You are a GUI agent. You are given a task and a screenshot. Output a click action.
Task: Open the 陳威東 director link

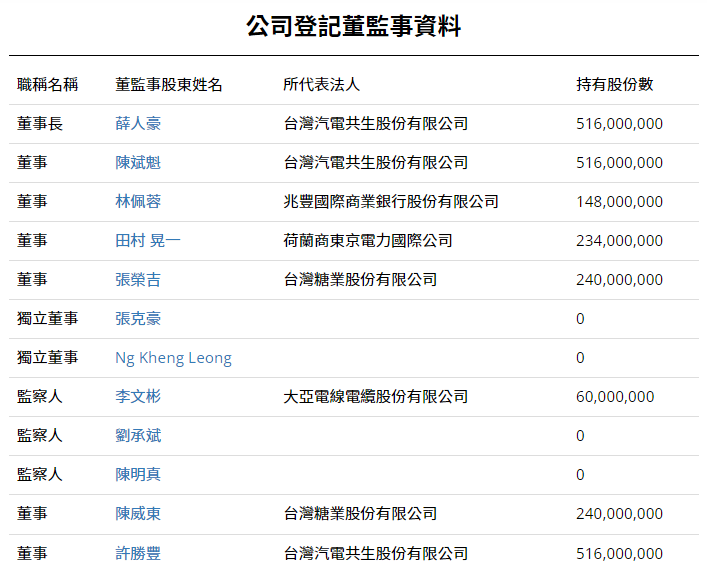[x=138, y=514]
